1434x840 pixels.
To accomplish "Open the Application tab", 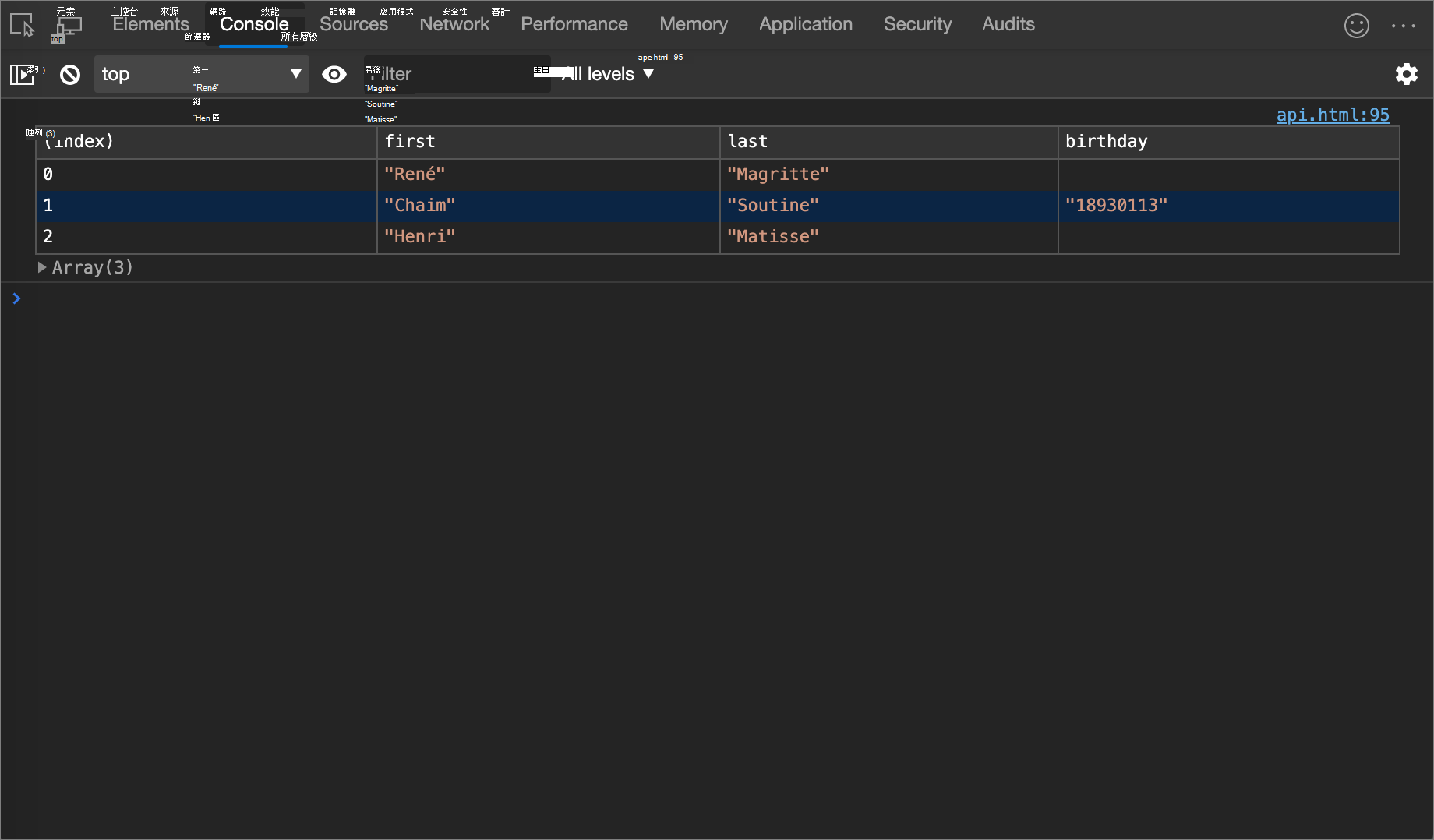I will point(806,24).
